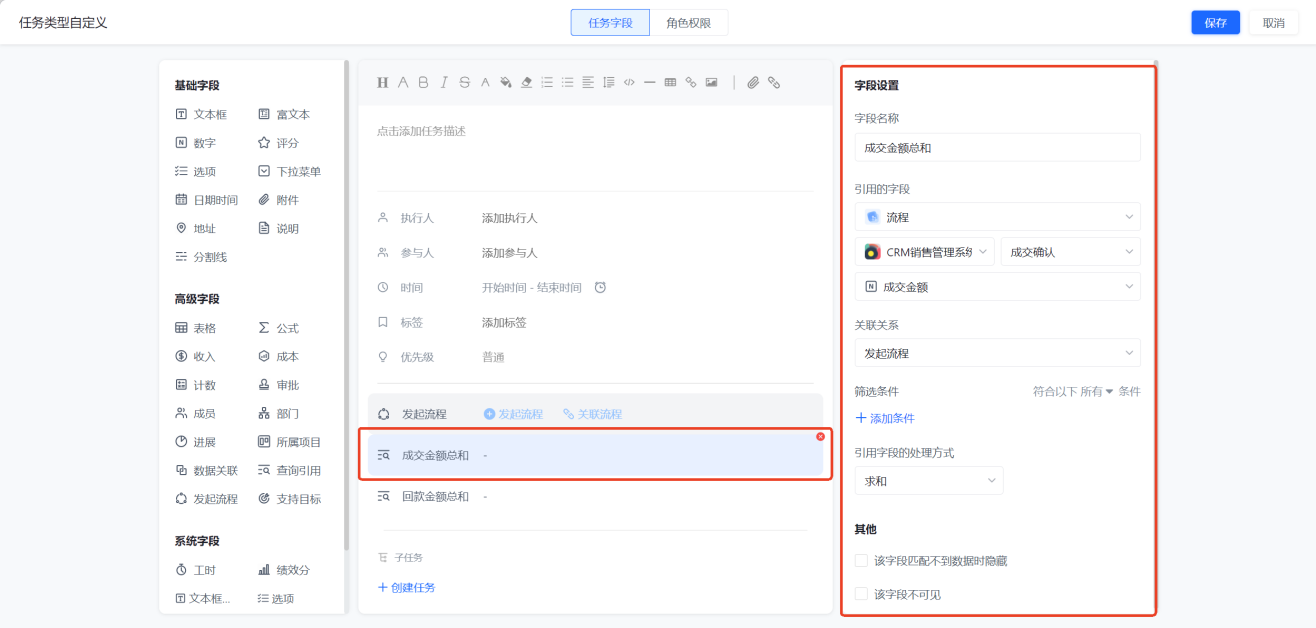Toggle italic I formatting in editor toolbar
This screenshot has width=1316, height=628.
[444, 83]
